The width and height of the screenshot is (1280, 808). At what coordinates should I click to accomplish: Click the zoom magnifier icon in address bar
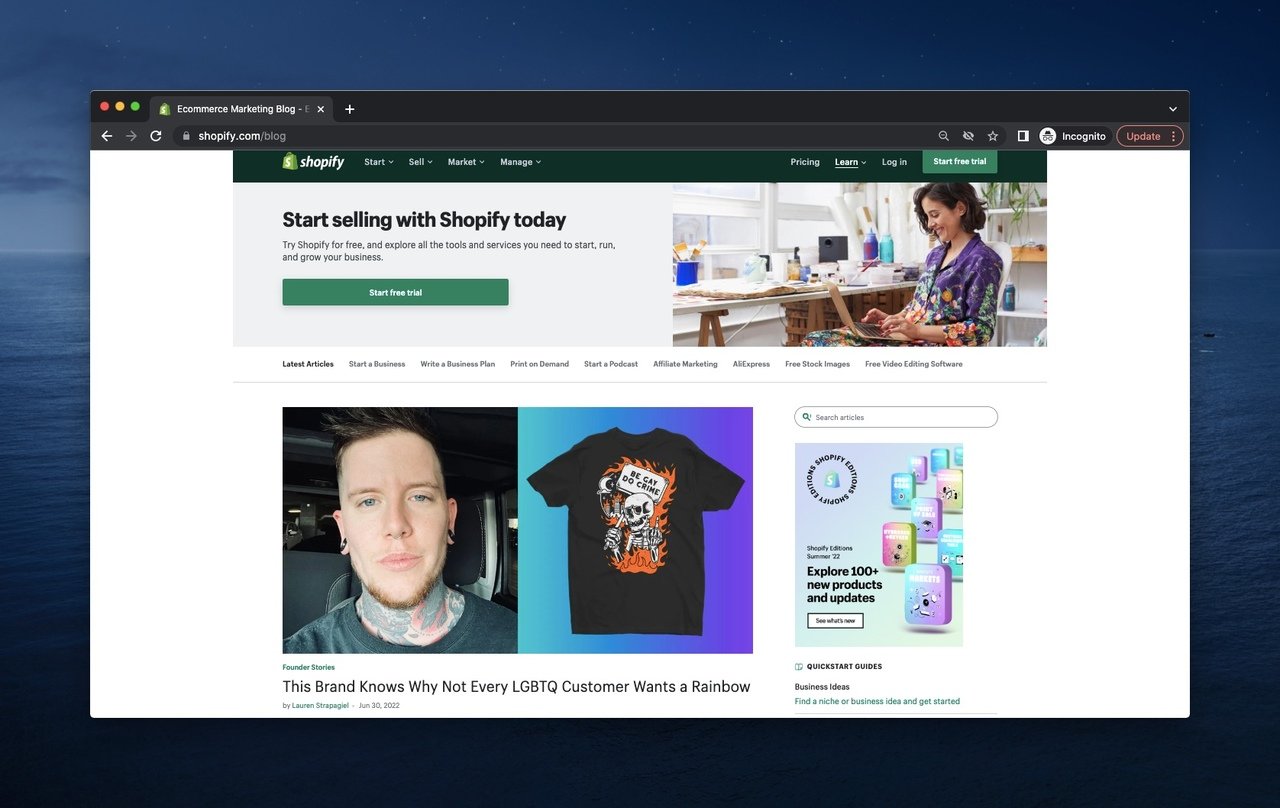coord(943,136)
